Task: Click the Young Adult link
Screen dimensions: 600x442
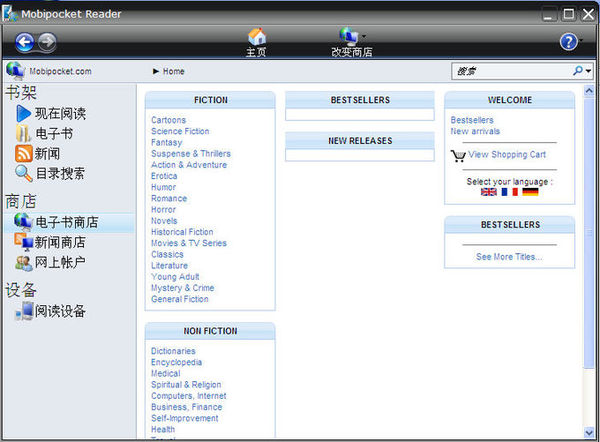Action: coord(175,277)
